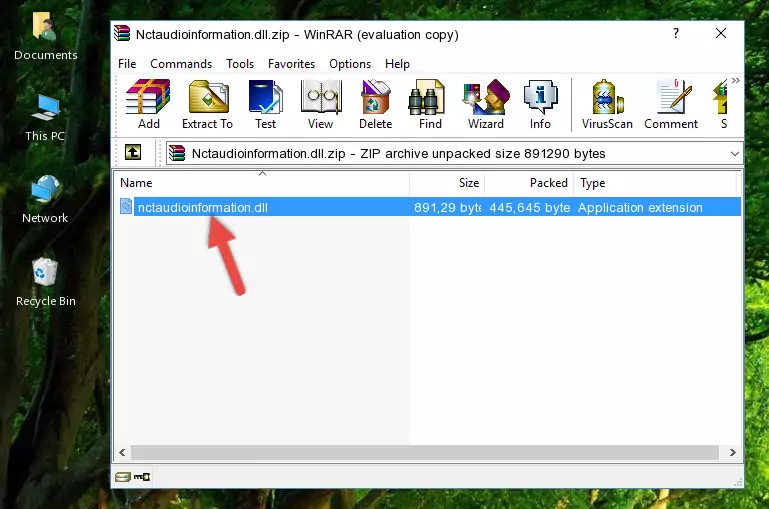Sort files by the Size column

(x=447, y=183)
